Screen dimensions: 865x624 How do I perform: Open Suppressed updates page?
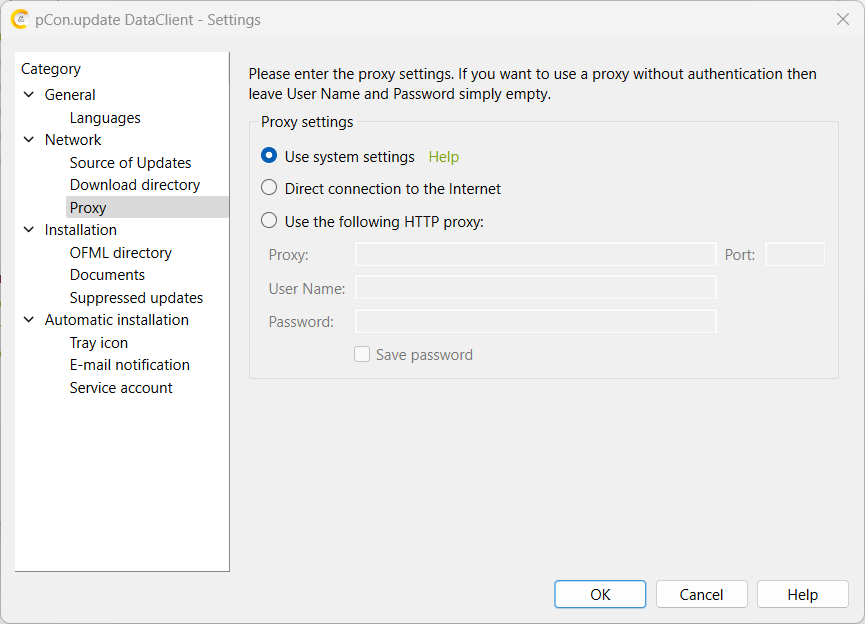[136, 297]
